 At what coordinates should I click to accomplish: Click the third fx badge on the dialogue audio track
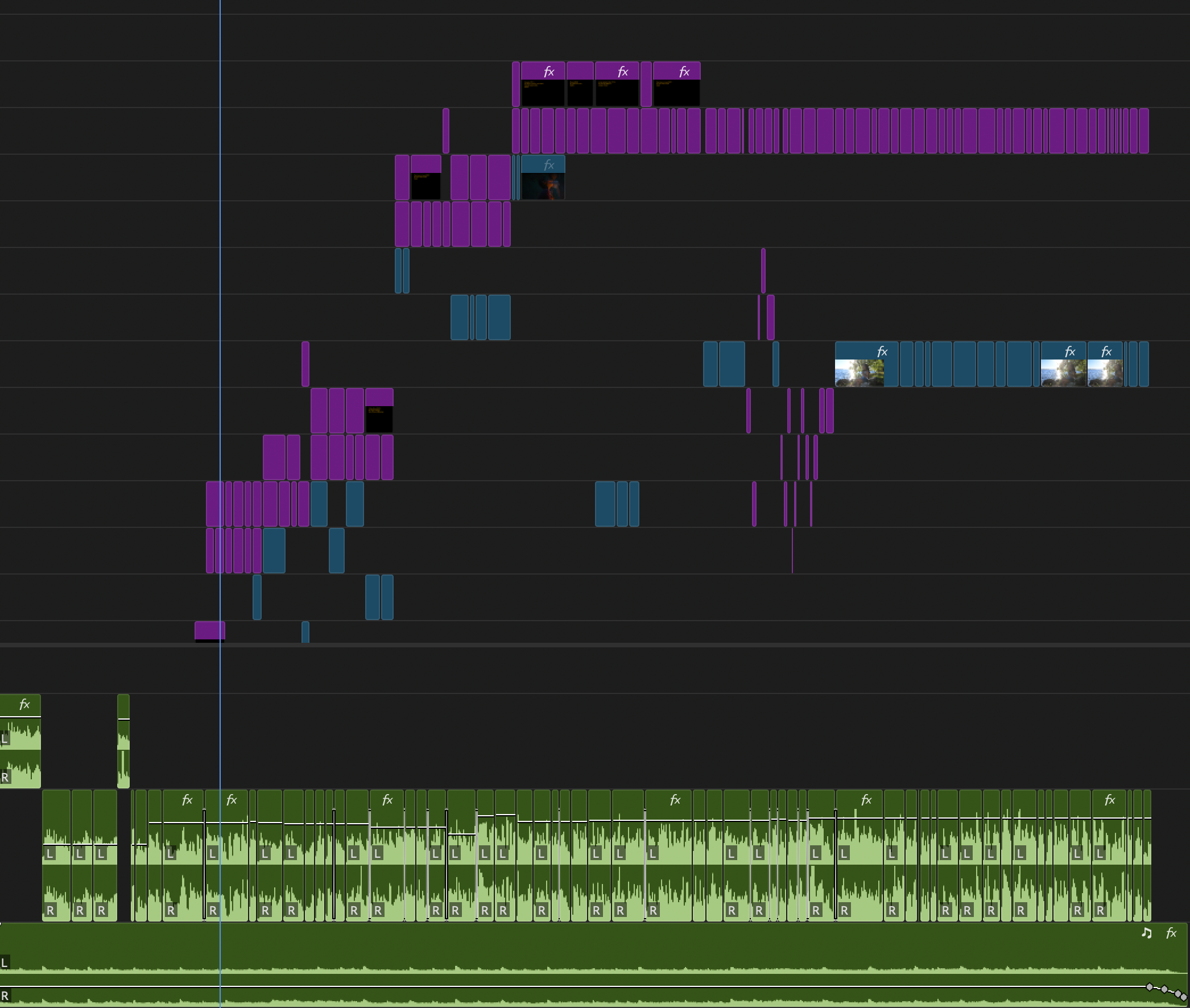(387, 800)
